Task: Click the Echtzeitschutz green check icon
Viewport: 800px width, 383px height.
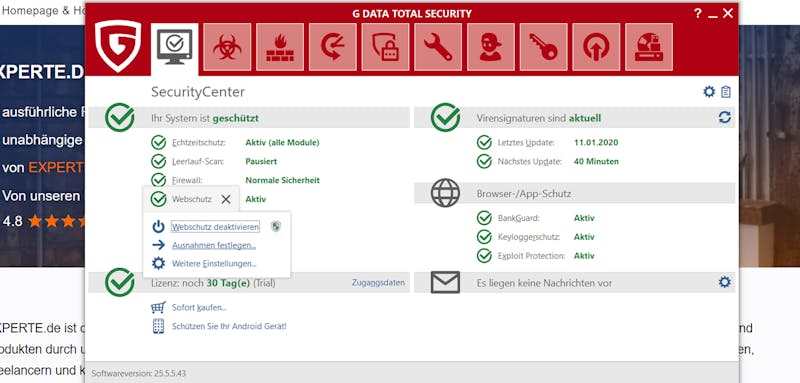Action: tap(159, 142)
